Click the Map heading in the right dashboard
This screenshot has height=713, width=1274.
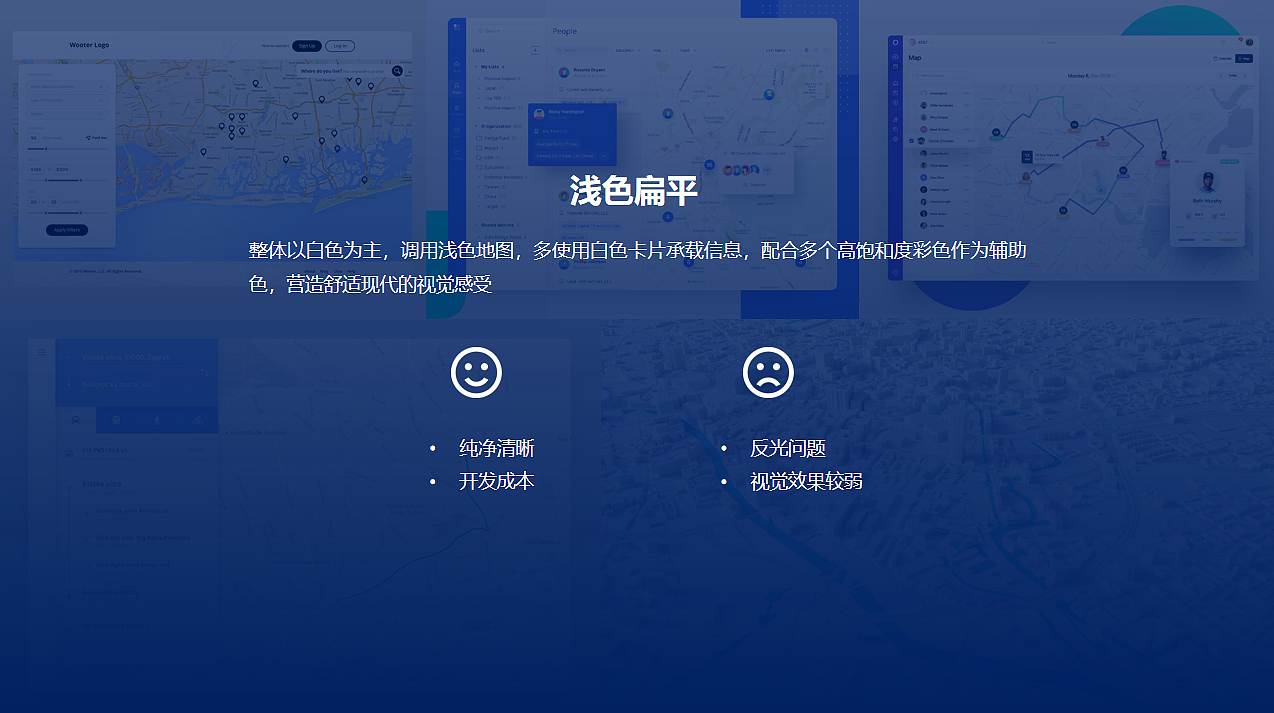[915, 58]
